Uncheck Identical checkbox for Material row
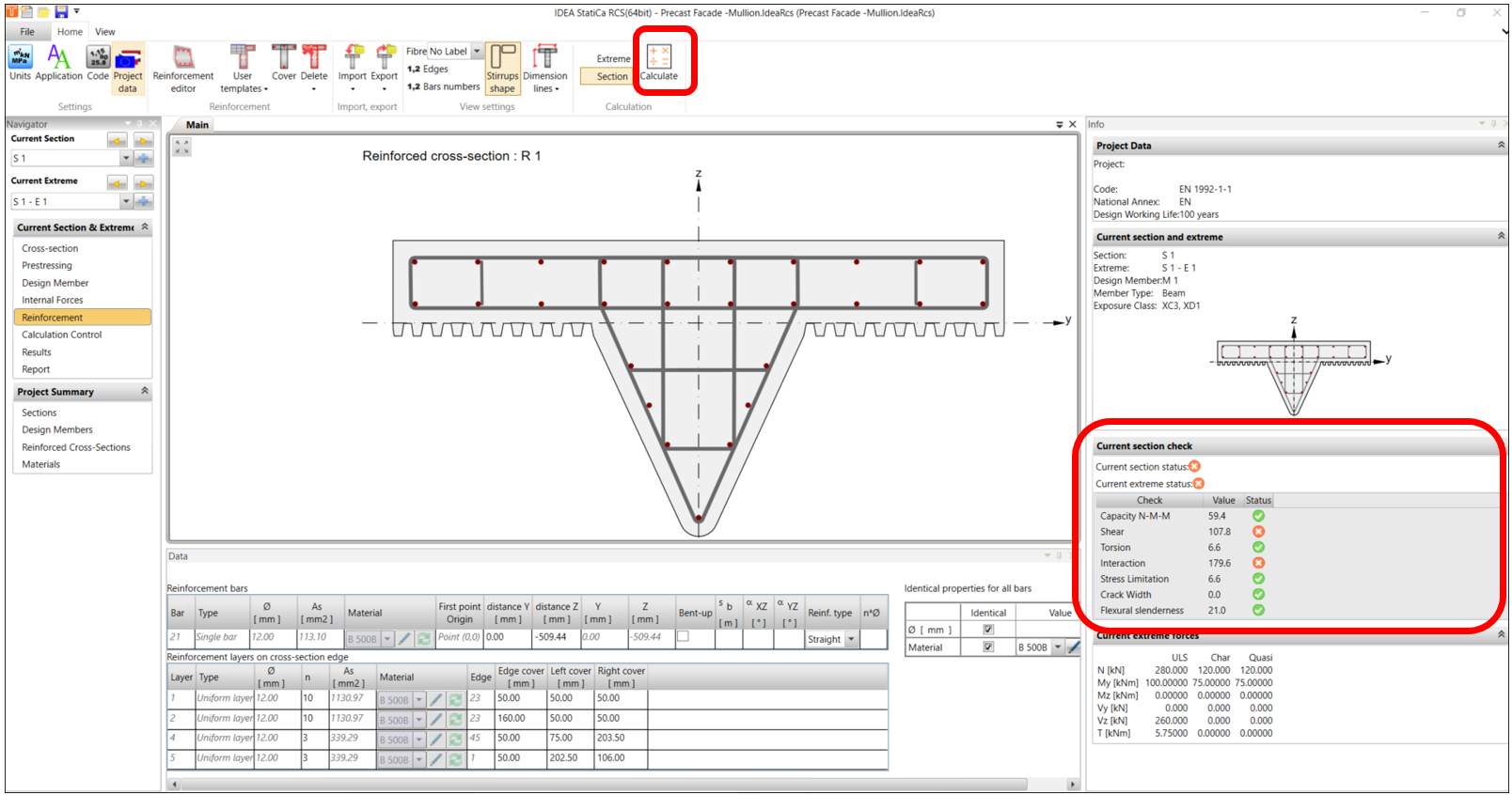This screenshot has width=1512, height=795. tap(988, 647)
